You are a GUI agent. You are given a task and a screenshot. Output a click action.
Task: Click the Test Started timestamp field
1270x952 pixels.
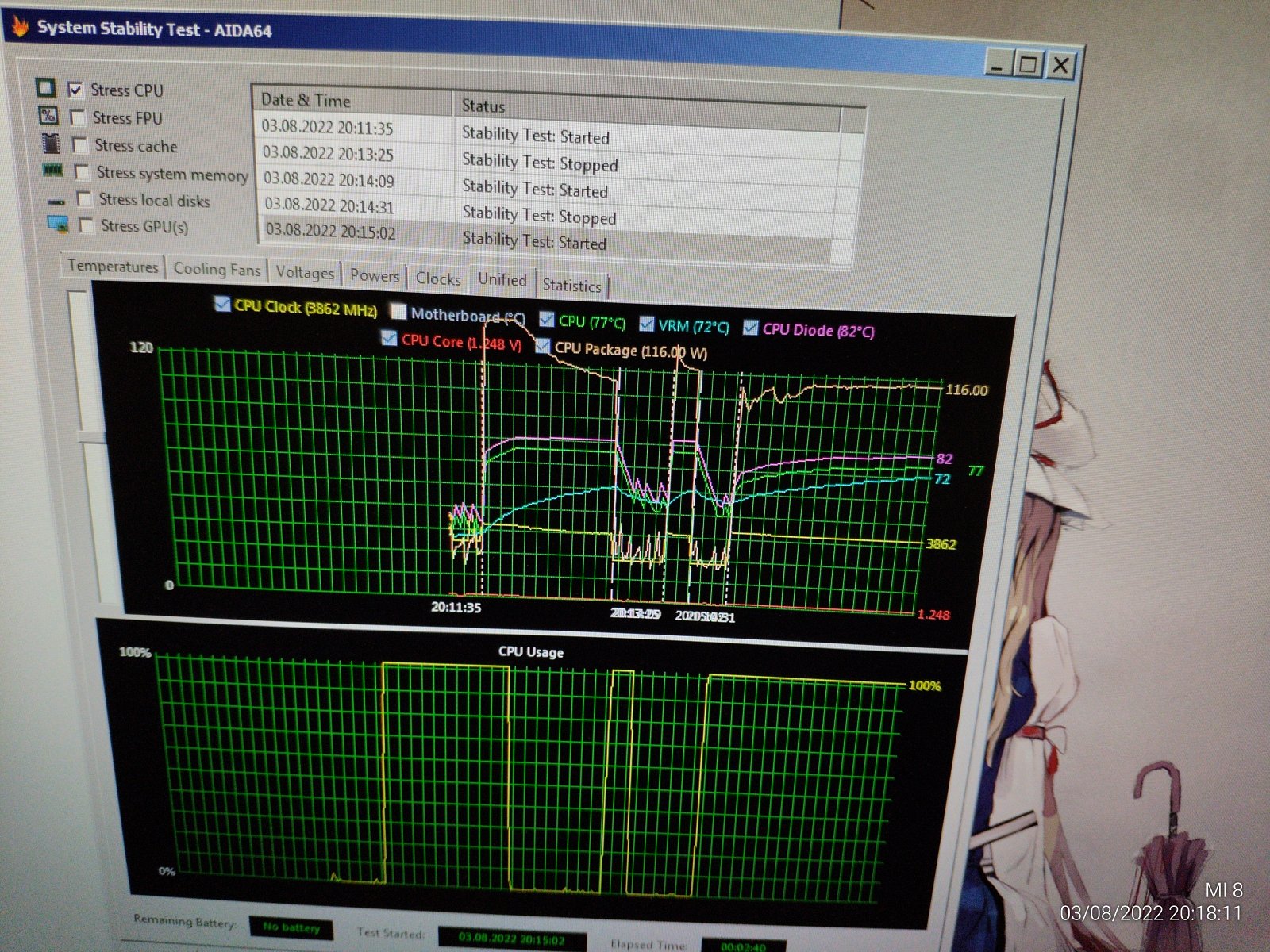(512, 939)
